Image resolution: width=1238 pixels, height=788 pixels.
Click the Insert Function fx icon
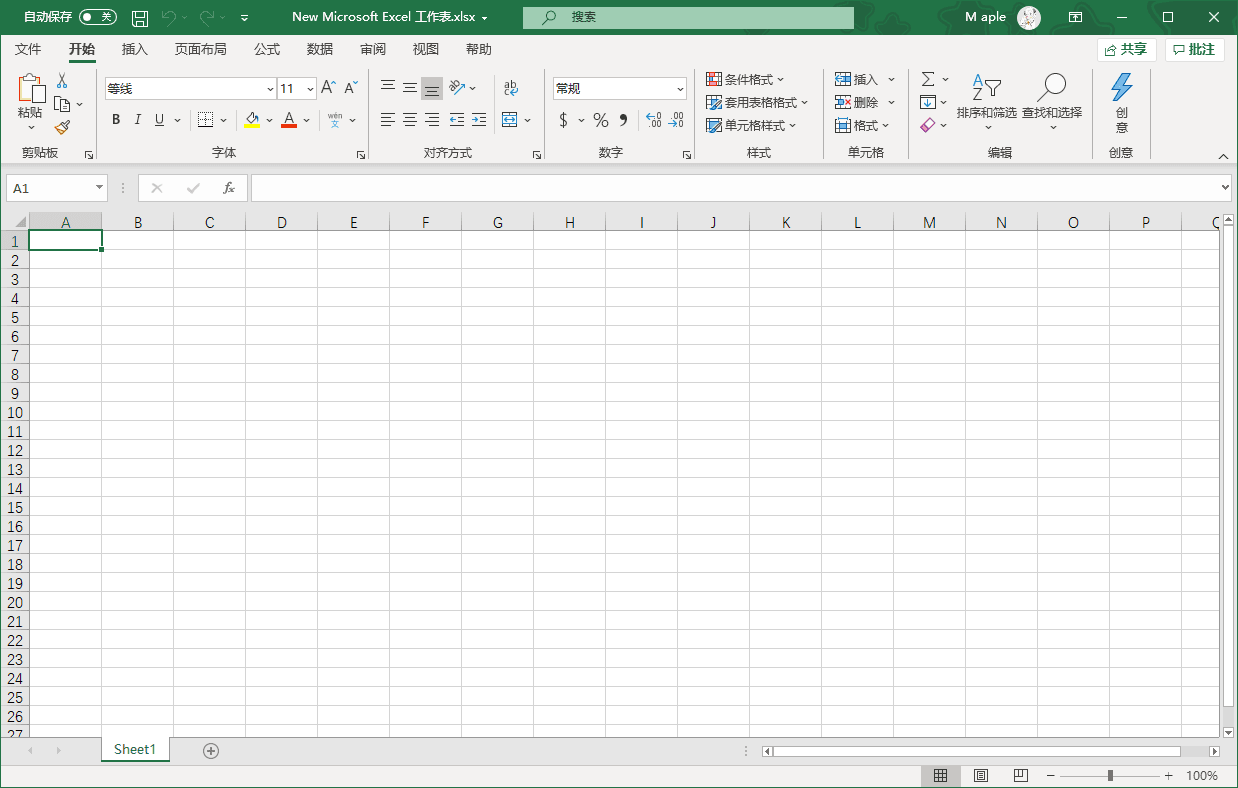pos(229,188)
